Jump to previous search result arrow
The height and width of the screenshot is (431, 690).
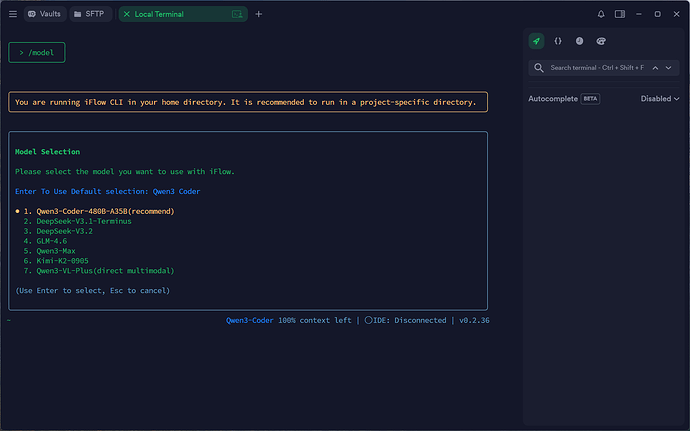(655, 68)
